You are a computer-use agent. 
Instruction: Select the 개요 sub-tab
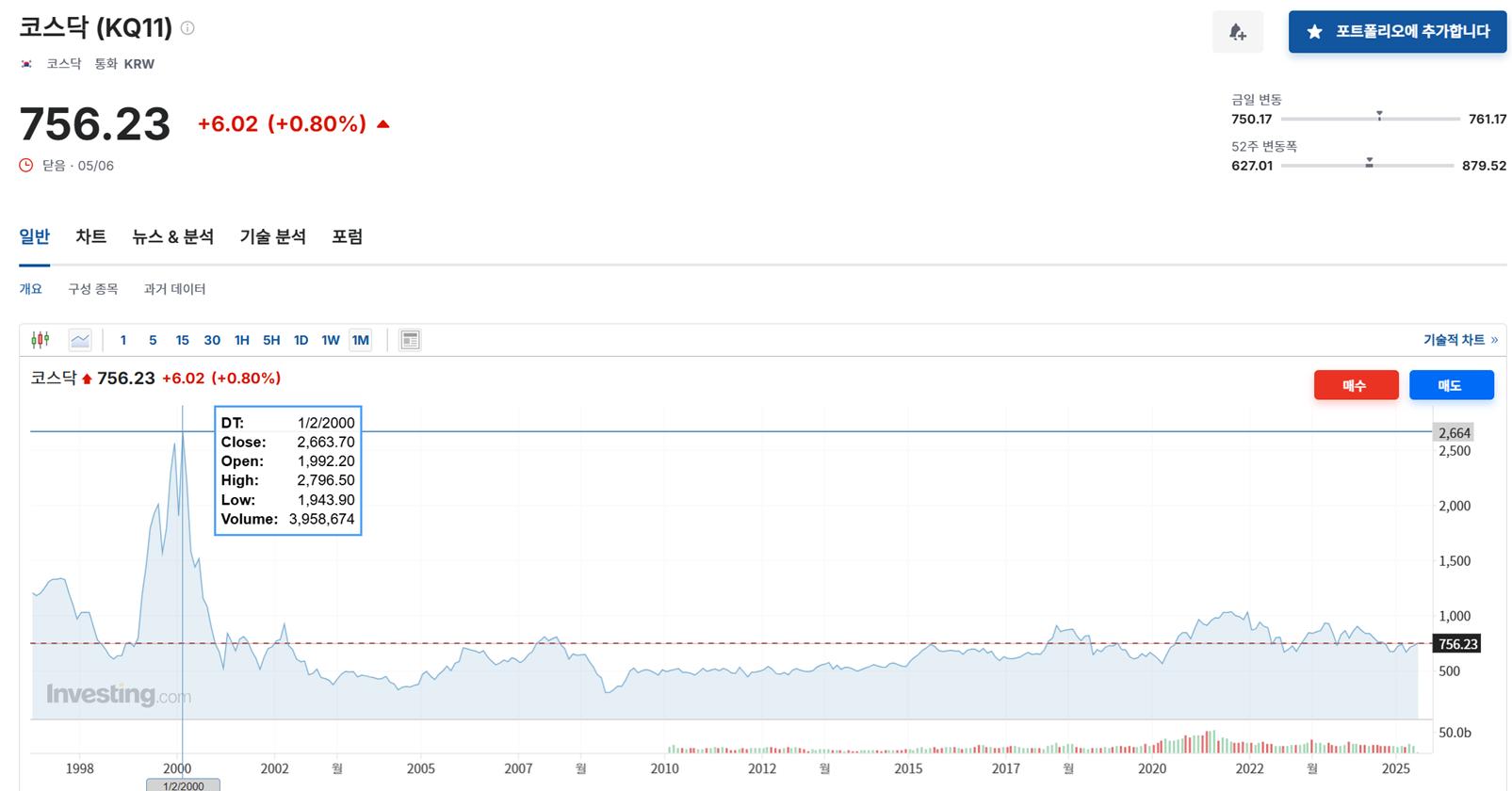31,289
